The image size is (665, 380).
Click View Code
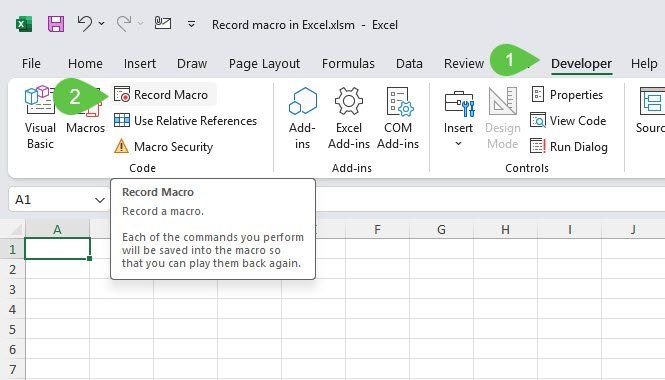click(x=568, y=121)
